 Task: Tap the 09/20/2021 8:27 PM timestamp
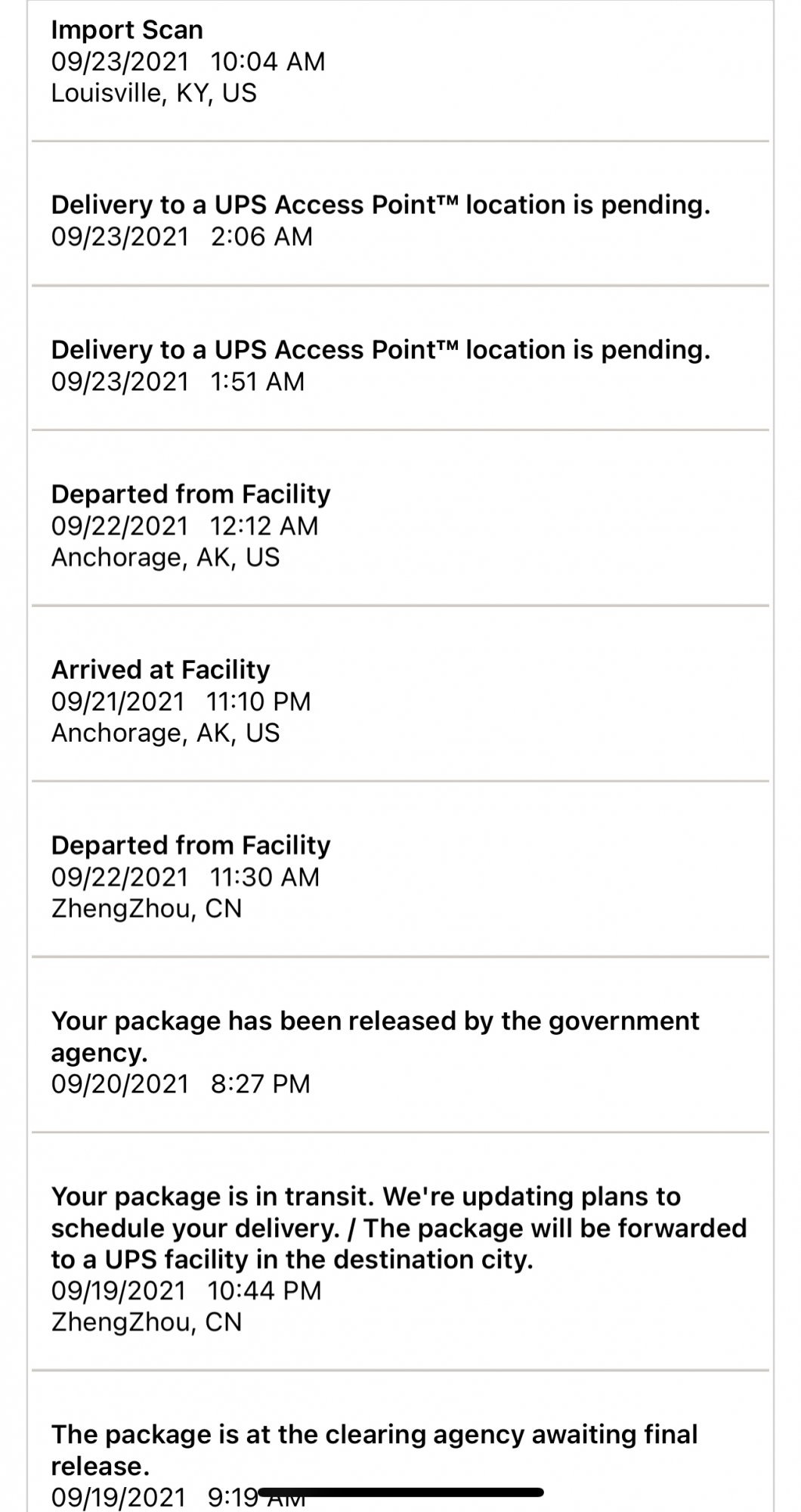point(181,1084)
